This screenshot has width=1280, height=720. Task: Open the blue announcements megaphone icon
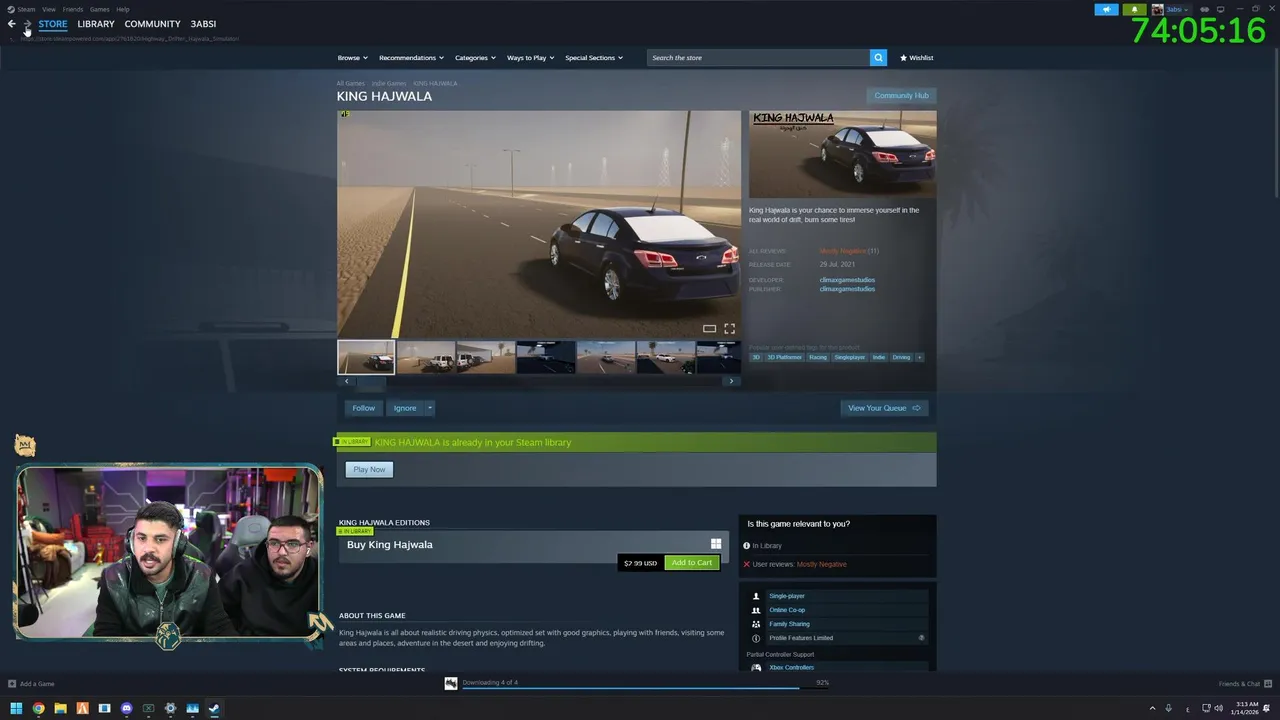[x=1106, y=9]
